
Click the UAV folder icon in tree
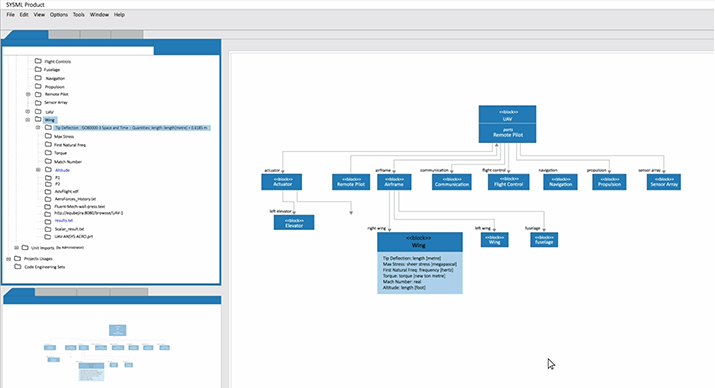click(38, 111)
